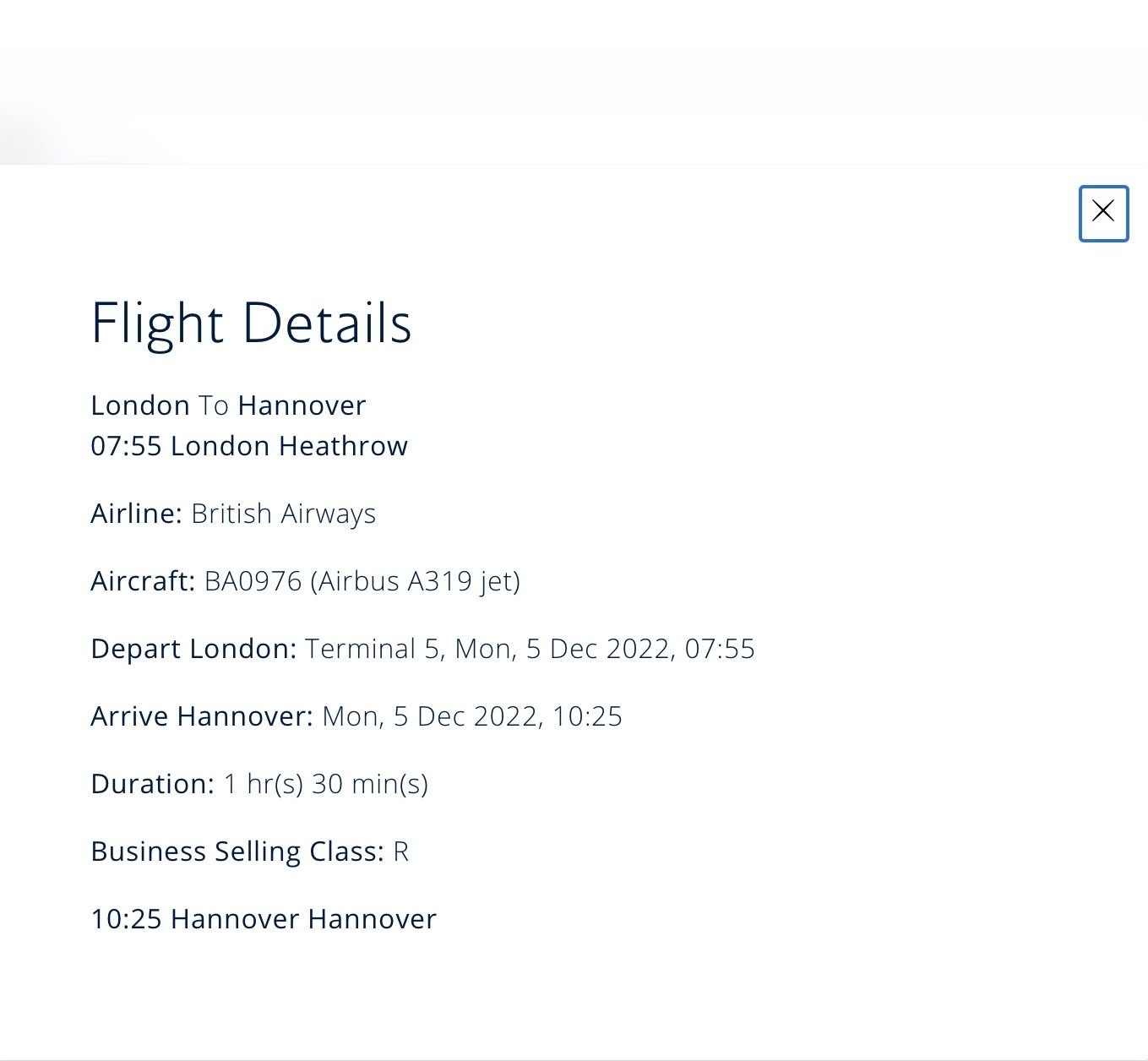
Task: Click the Hannover destination text
Action: (304, 405)
